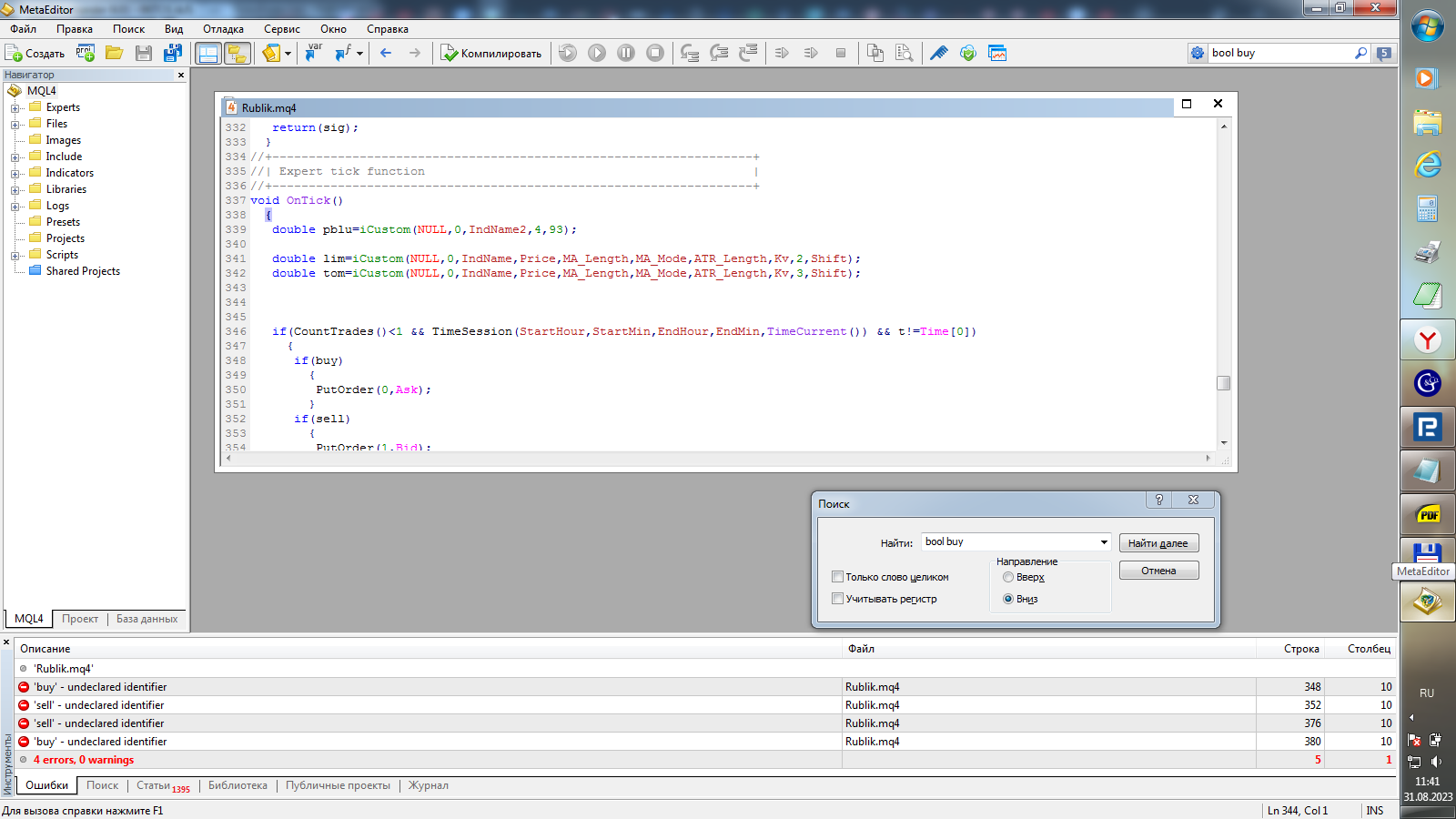Click the trading terminal chart icon
This screenshot has width=1456, height=819.
997,54
